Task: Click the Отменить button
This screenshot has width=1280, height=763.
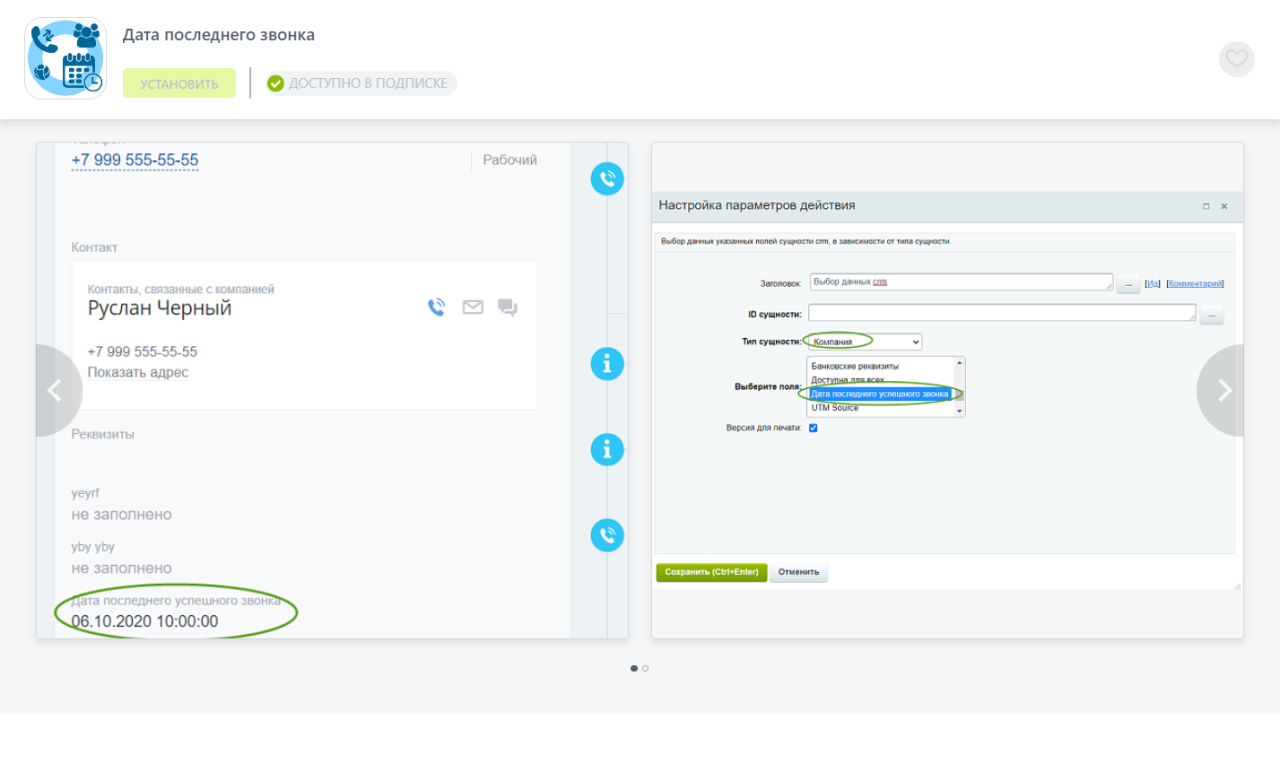Action: [x=799, y=572]
